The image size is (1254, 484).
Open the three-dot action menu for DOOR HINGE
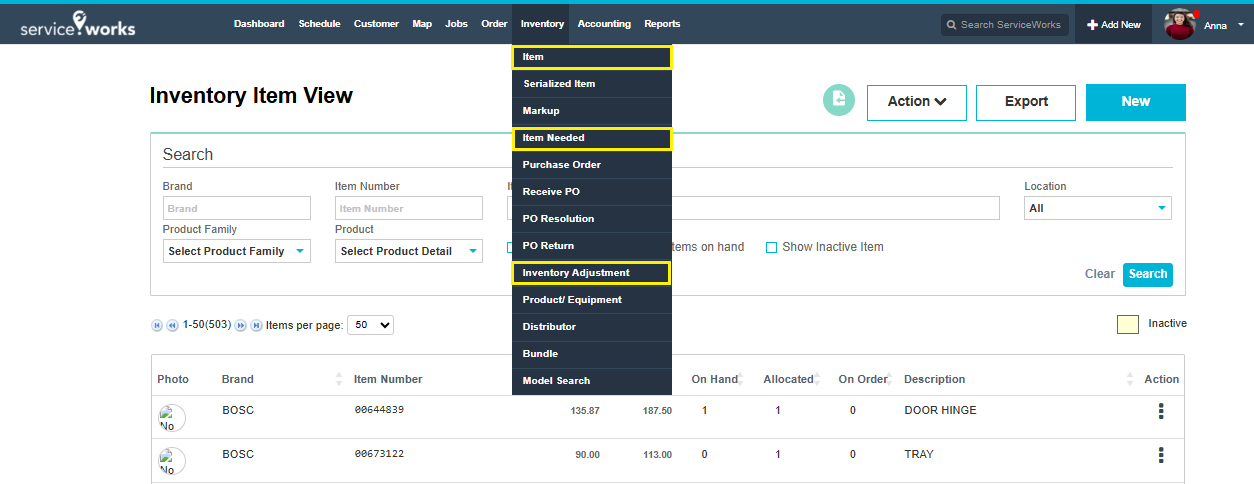(x=1161, y=411)
